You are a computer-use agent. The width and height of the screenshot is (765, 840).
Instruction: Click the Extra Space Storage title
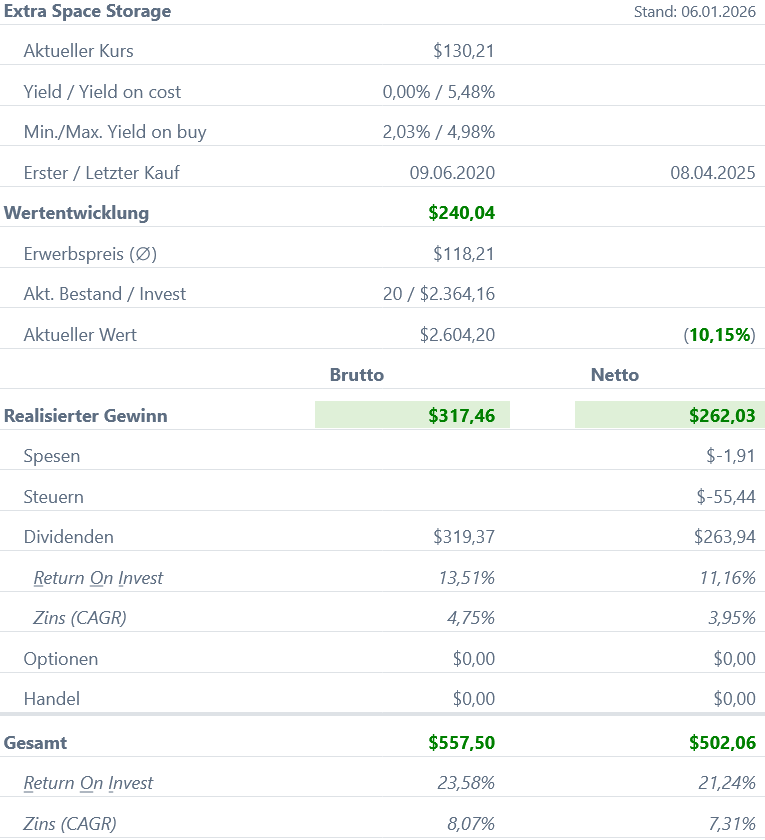pos(88,12)
